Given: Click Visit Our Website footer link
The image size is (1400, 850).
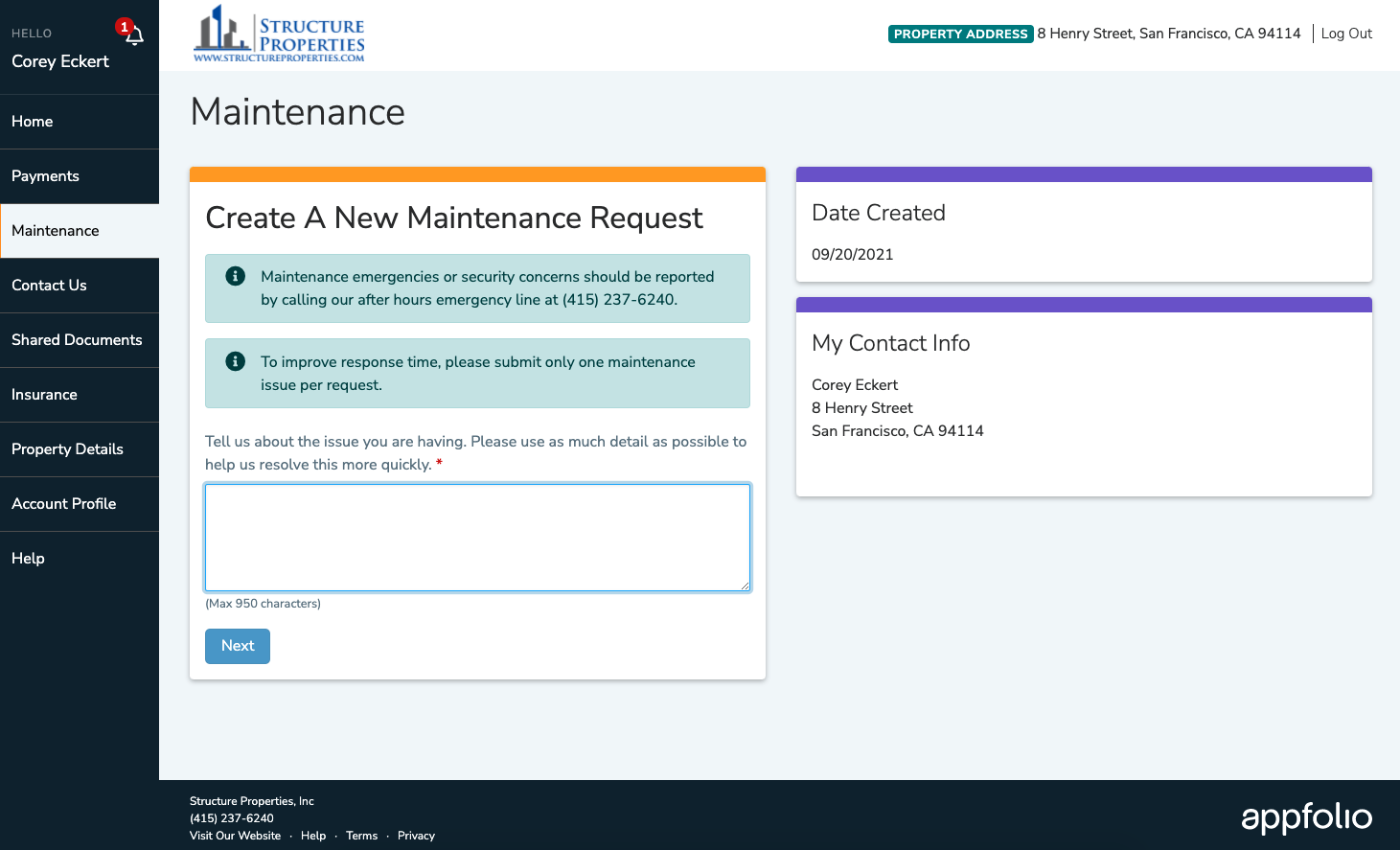Looking at the screenshot, I should (x=235, y=836).
